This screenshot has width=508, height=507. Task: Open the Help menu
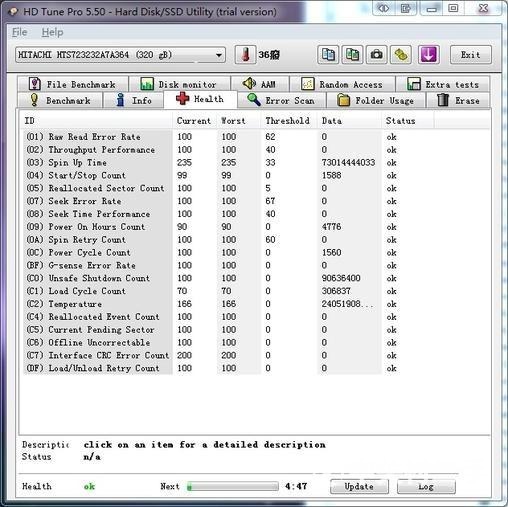click(x=52, y=32)
